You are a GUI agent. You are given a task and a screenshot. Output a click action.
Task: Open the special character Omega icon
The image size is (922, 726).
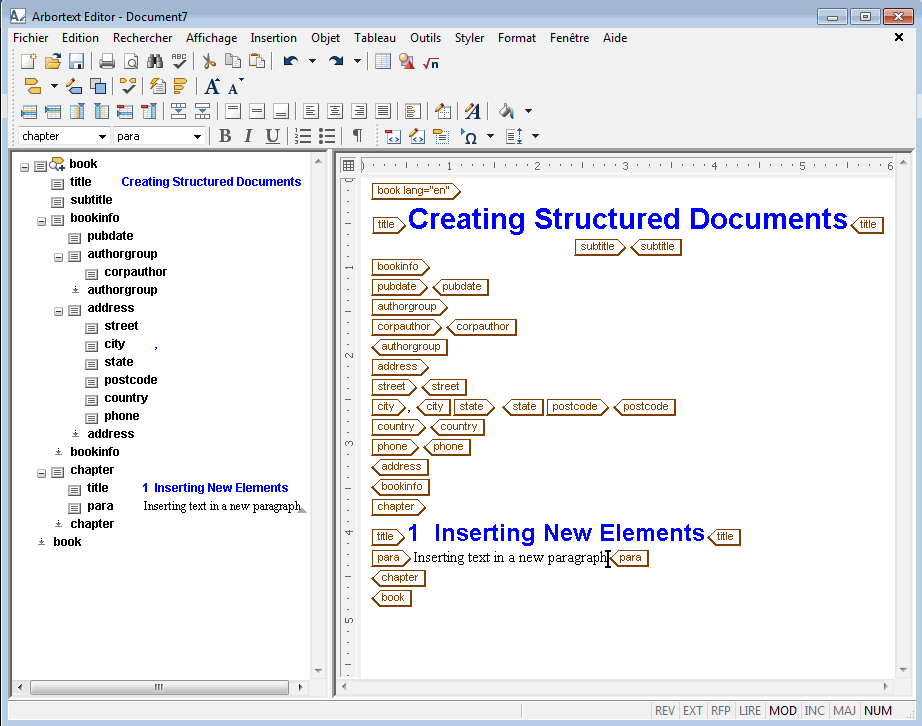coord(469,136)
